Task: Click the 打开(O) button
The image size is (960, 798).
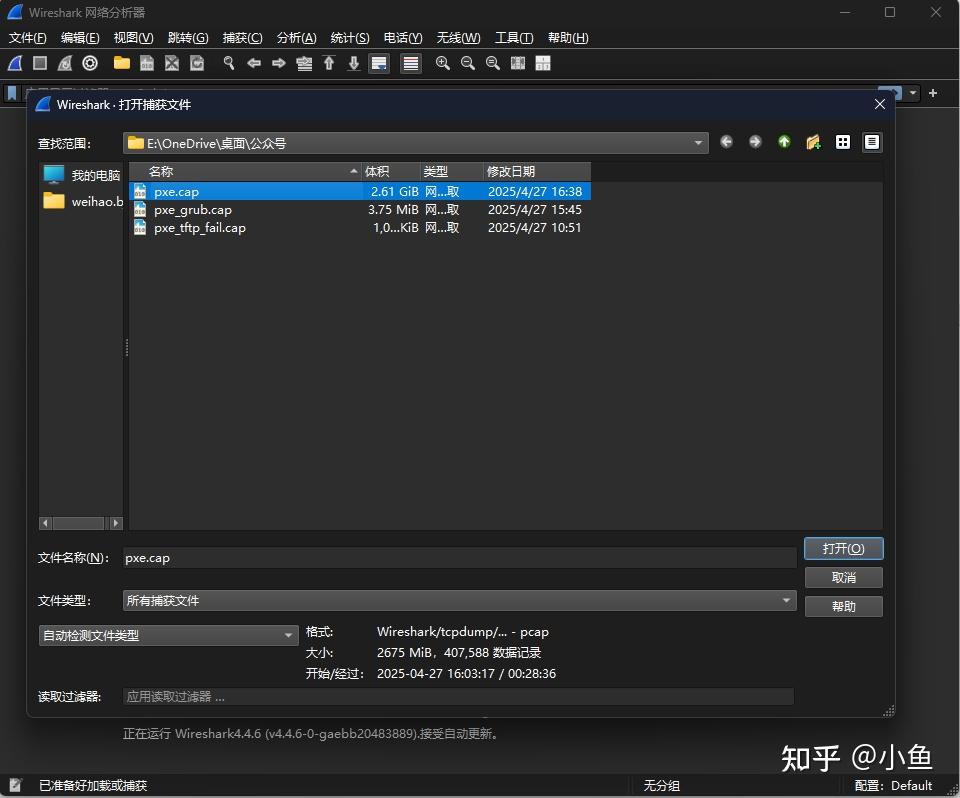Action: (x=844, y=549)
